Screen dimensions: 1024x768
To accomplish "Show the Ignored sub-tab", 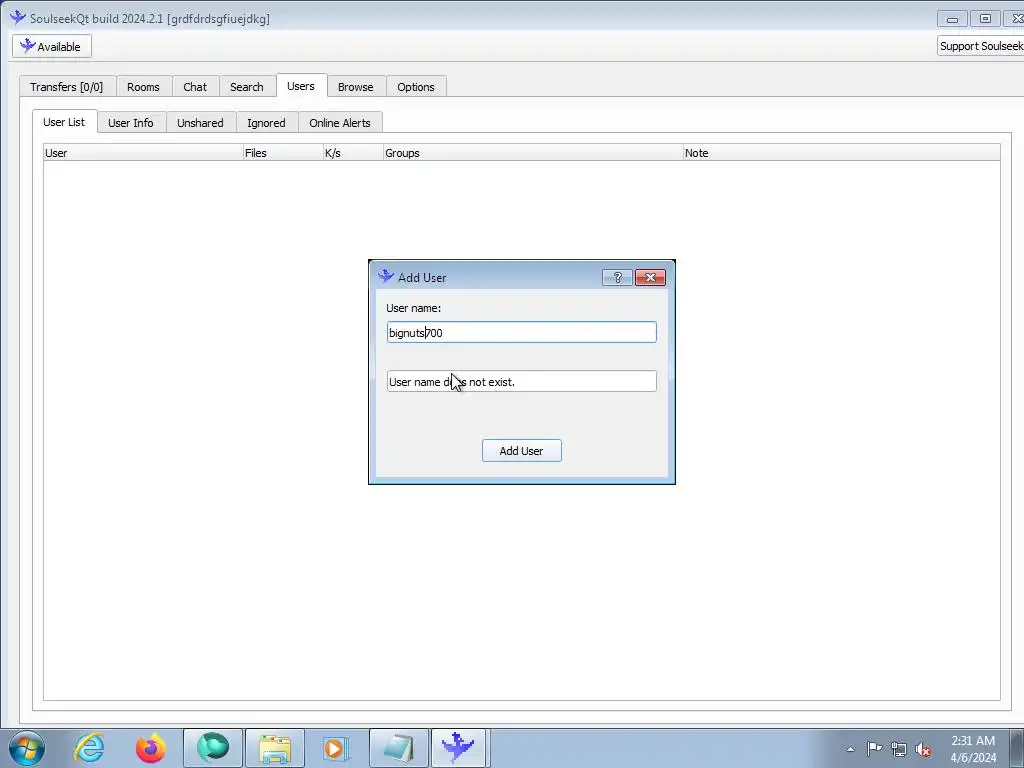I will click(x=266, y=123).
